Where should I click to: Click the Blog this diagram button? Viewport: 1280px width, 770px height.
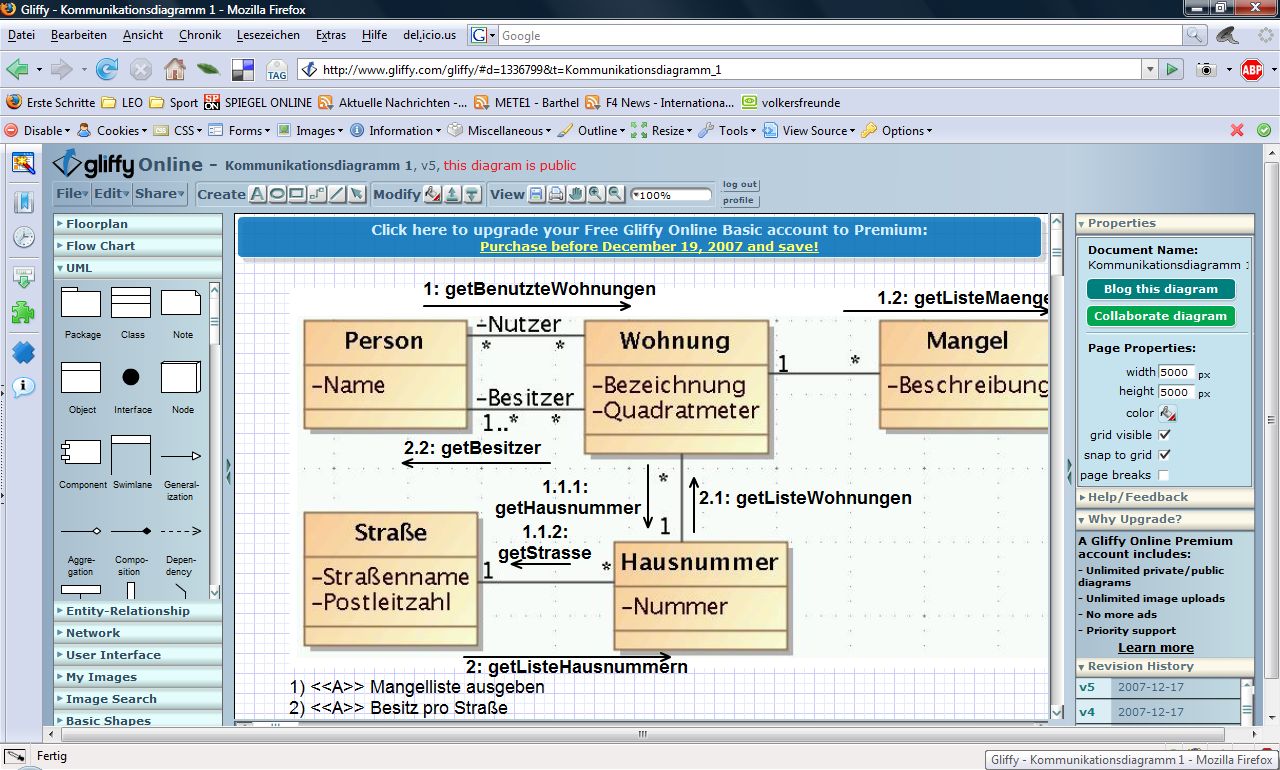(x=1161, y=289)
